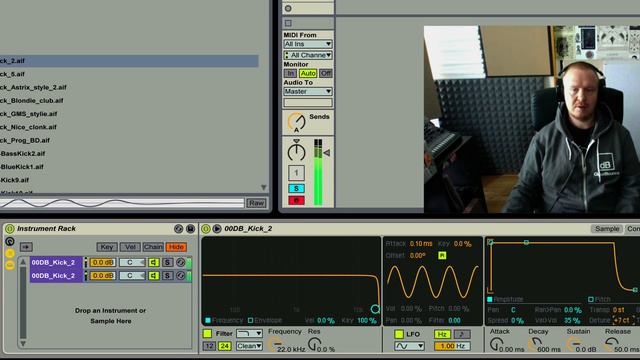Select the Frequency display checkbox in filter
Screen dimensions: 640x360
(x=208, y=320)
